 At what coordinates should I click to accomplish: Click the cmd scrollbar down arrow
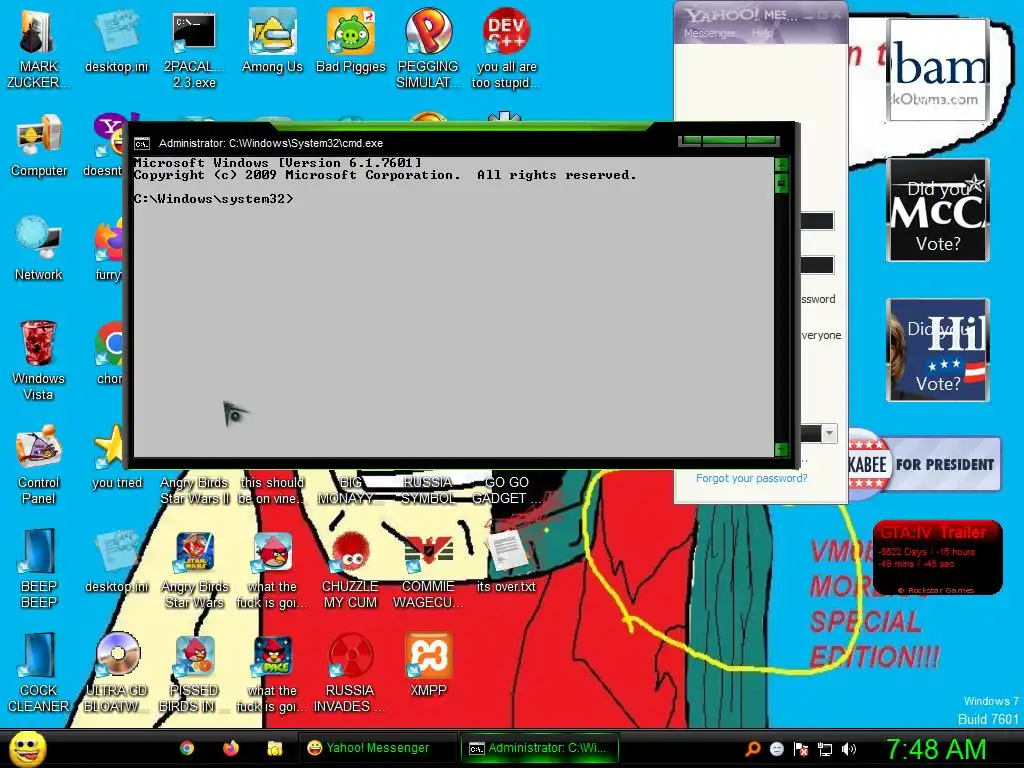[781, 449]
